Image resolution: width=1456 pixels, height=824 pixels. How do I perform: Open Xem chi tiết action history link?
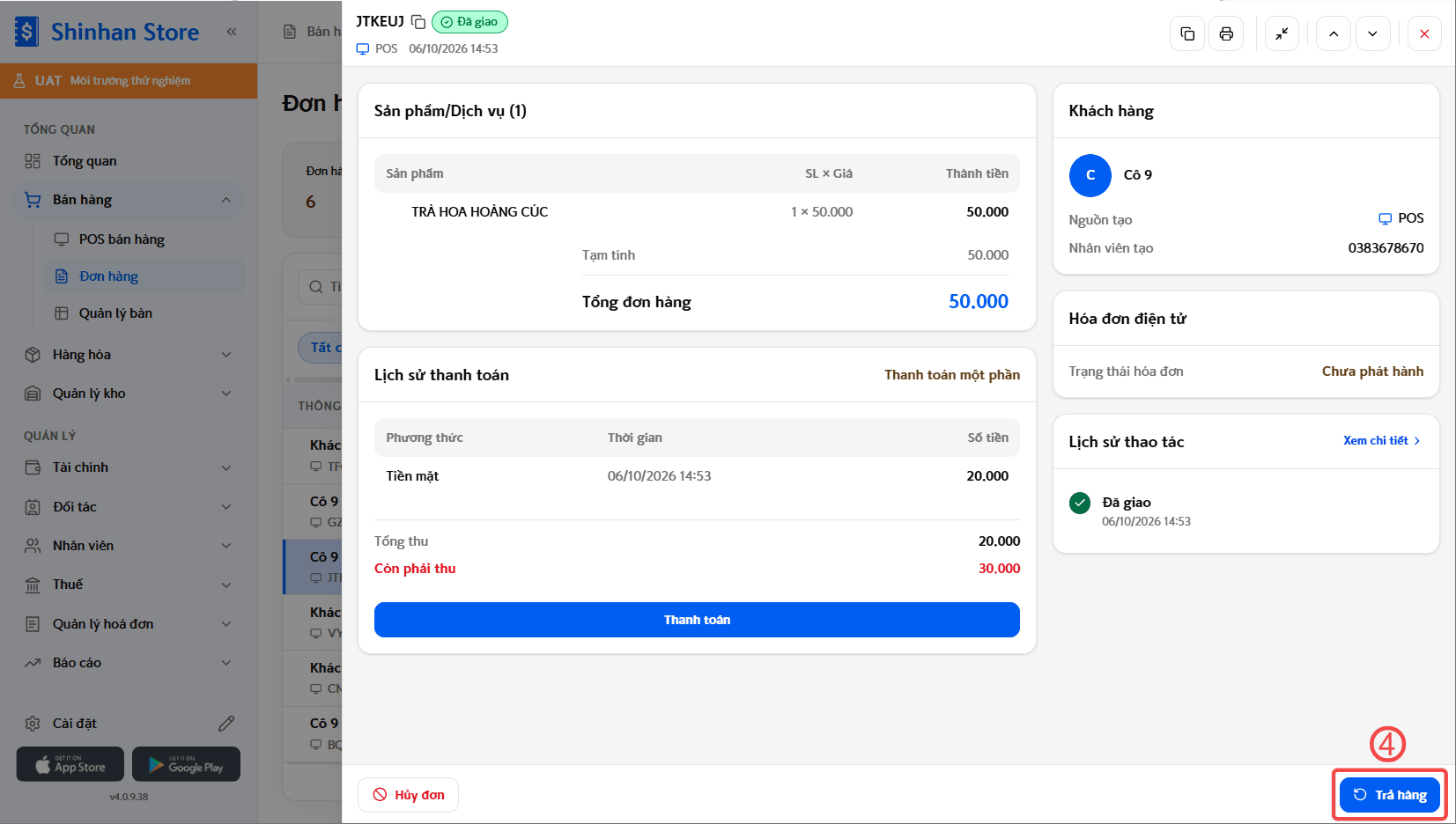(1381, 441)
